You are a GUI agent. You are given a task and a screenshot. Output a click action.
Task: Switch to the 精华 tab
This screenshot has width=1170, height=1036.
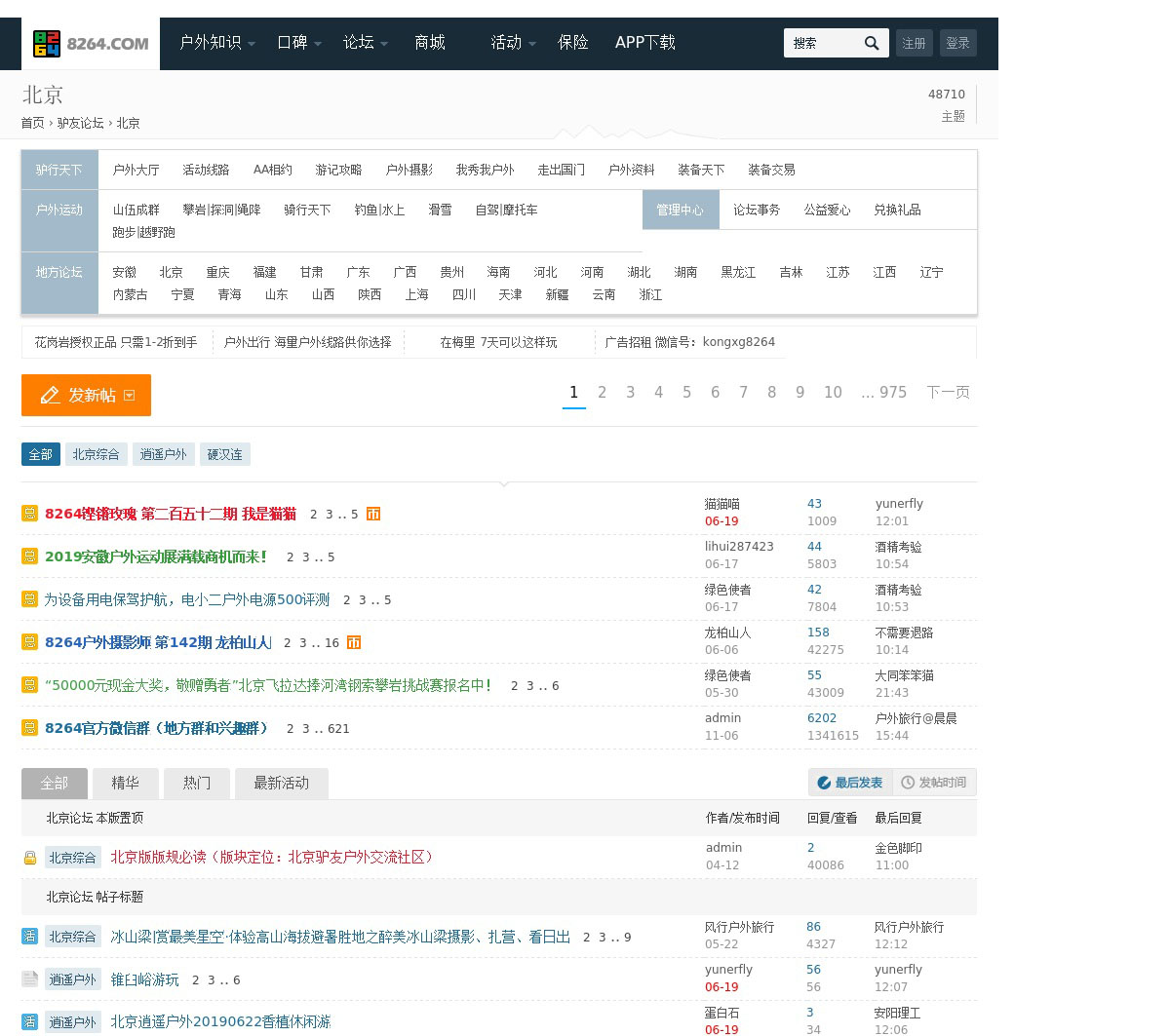(125, 784)
